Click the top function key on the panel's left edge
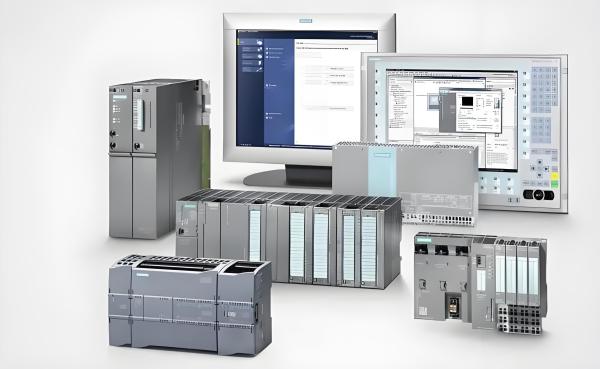This screenshot has height=369, width=600. (377, 71)
